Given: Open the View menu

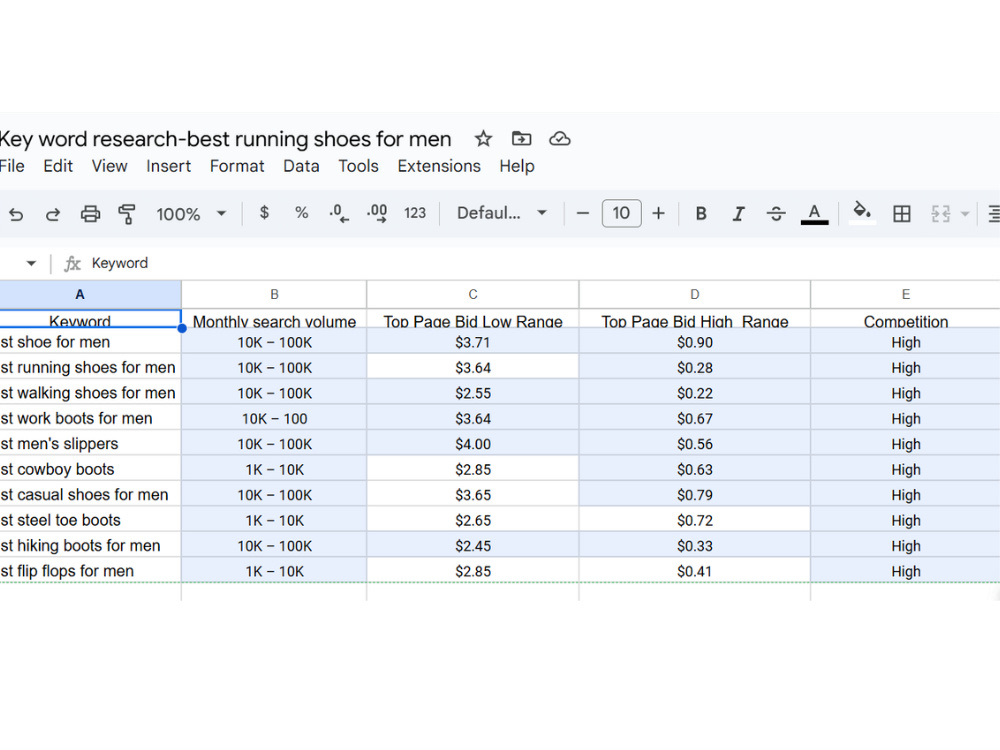Looking at the screenshot, I should click(109, 166).
